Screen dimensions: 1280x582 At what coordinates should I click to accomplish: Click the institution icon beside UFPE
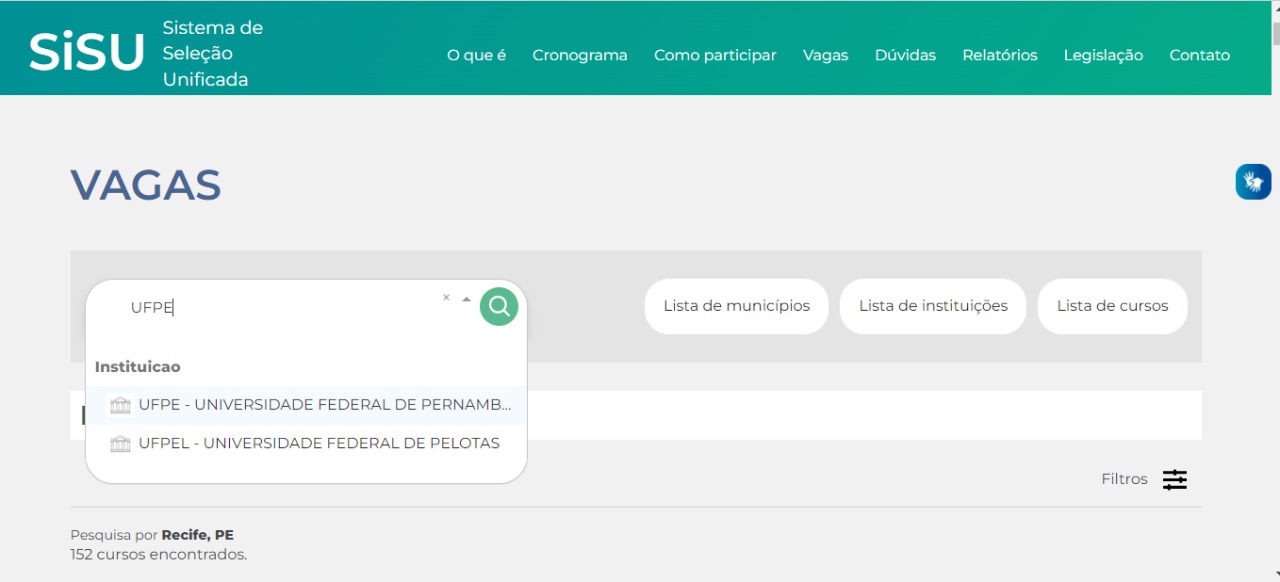pyautogui.click(x=120, y=405)
